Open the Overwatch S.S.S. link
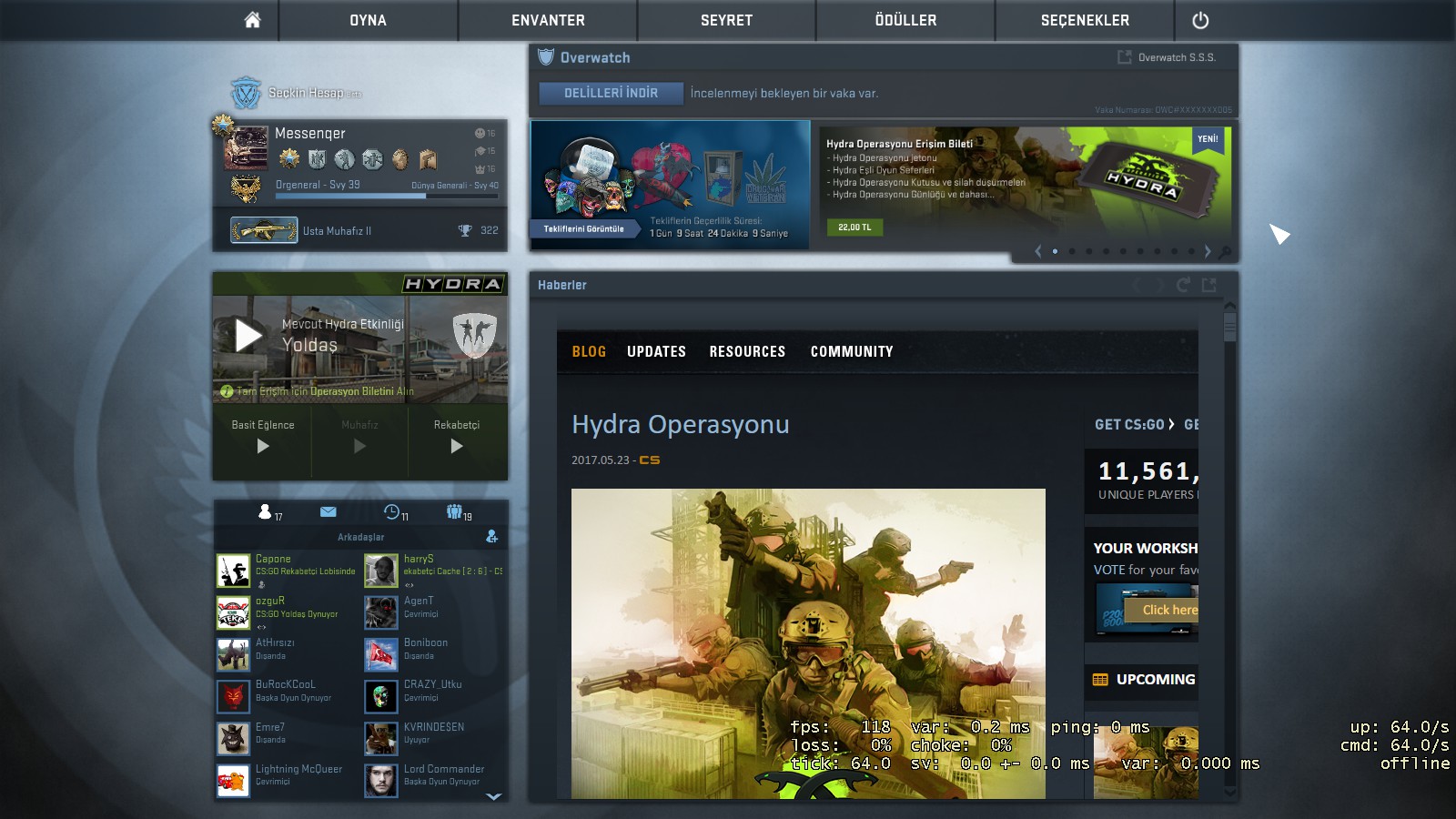 1177,57
